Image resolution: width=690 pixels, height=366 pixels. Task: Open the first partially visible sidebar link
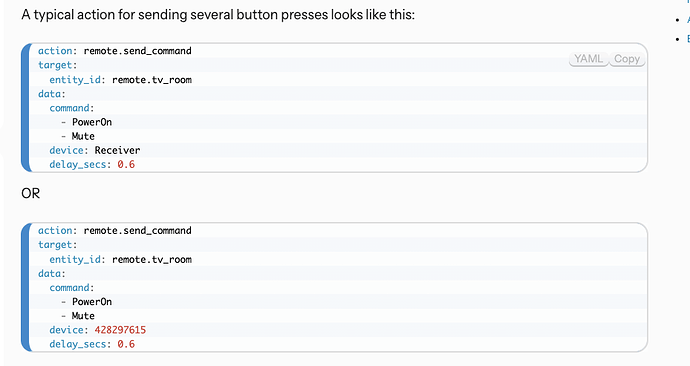(688, 20)
